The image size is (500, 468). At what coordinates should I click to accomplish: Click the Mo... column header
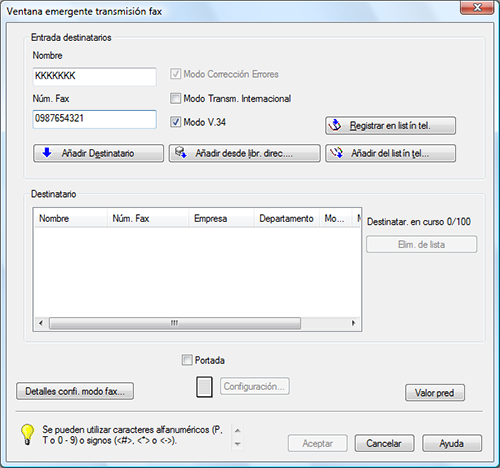click(x=336, y=218)
